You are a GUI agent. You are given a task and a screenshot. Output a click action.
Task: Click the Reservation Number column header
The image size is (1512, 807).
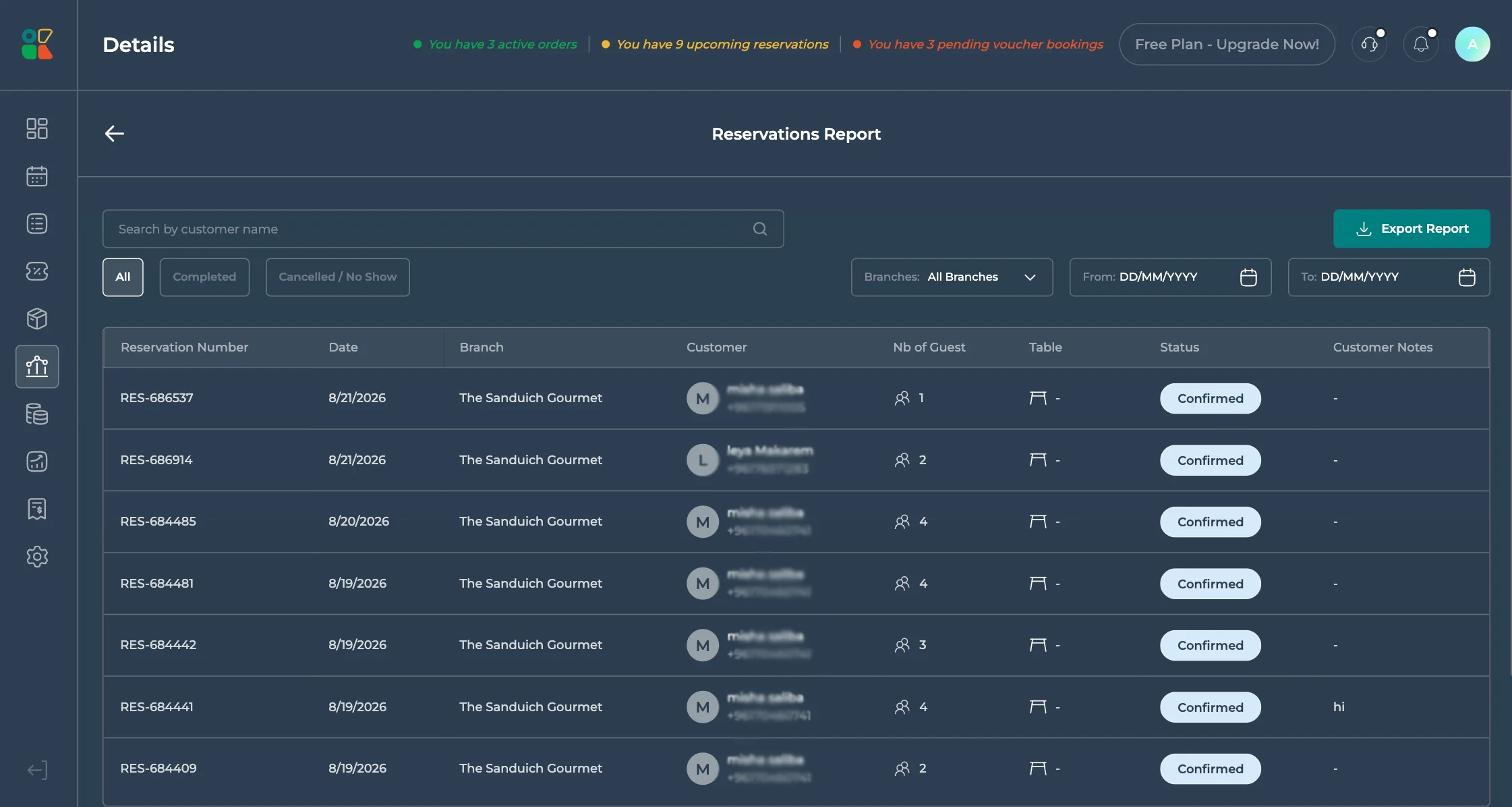[184, 347]
